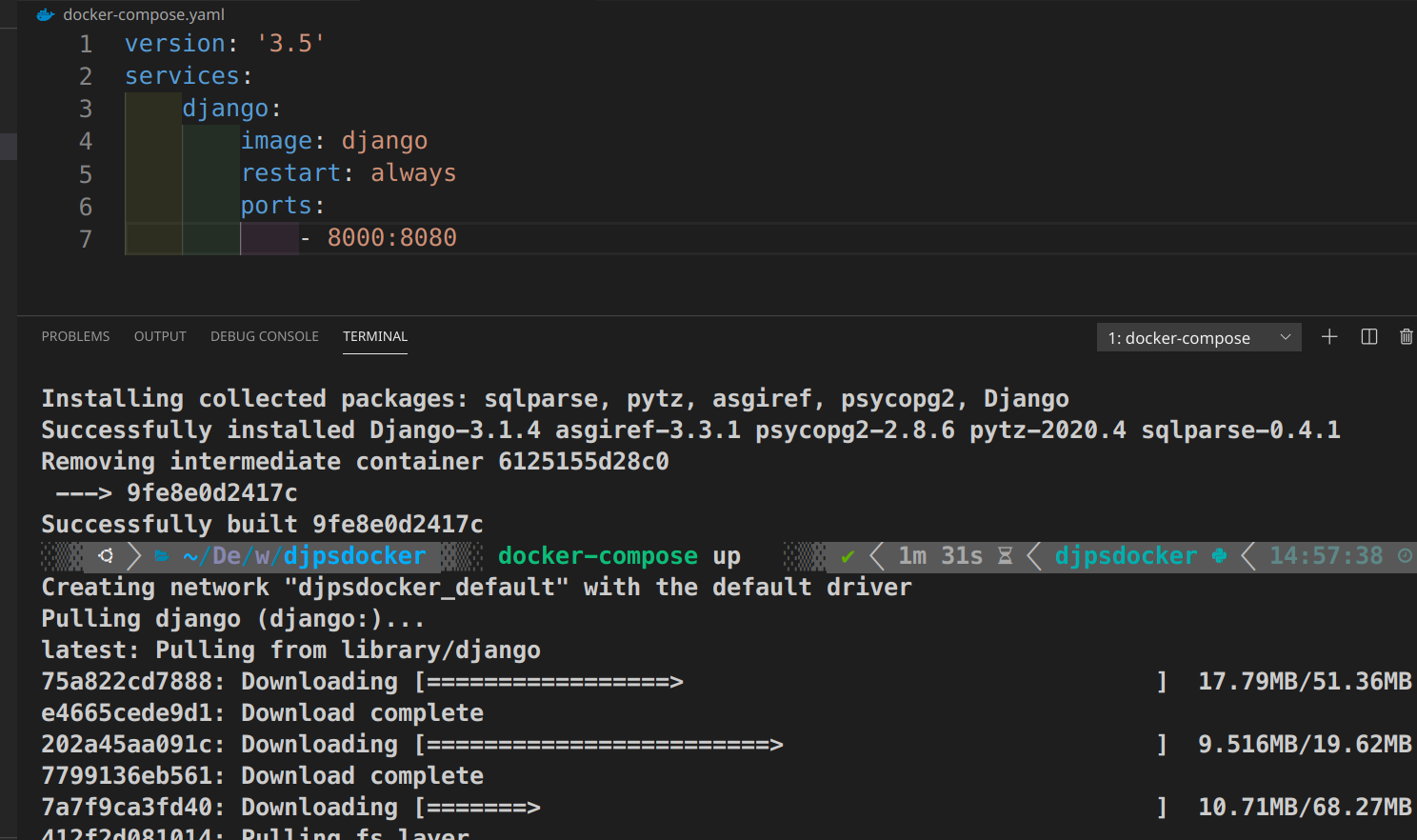1417x840 pixels.
Task: Click the folder icon in terminal prompt
Action: (x=162, y=556)
